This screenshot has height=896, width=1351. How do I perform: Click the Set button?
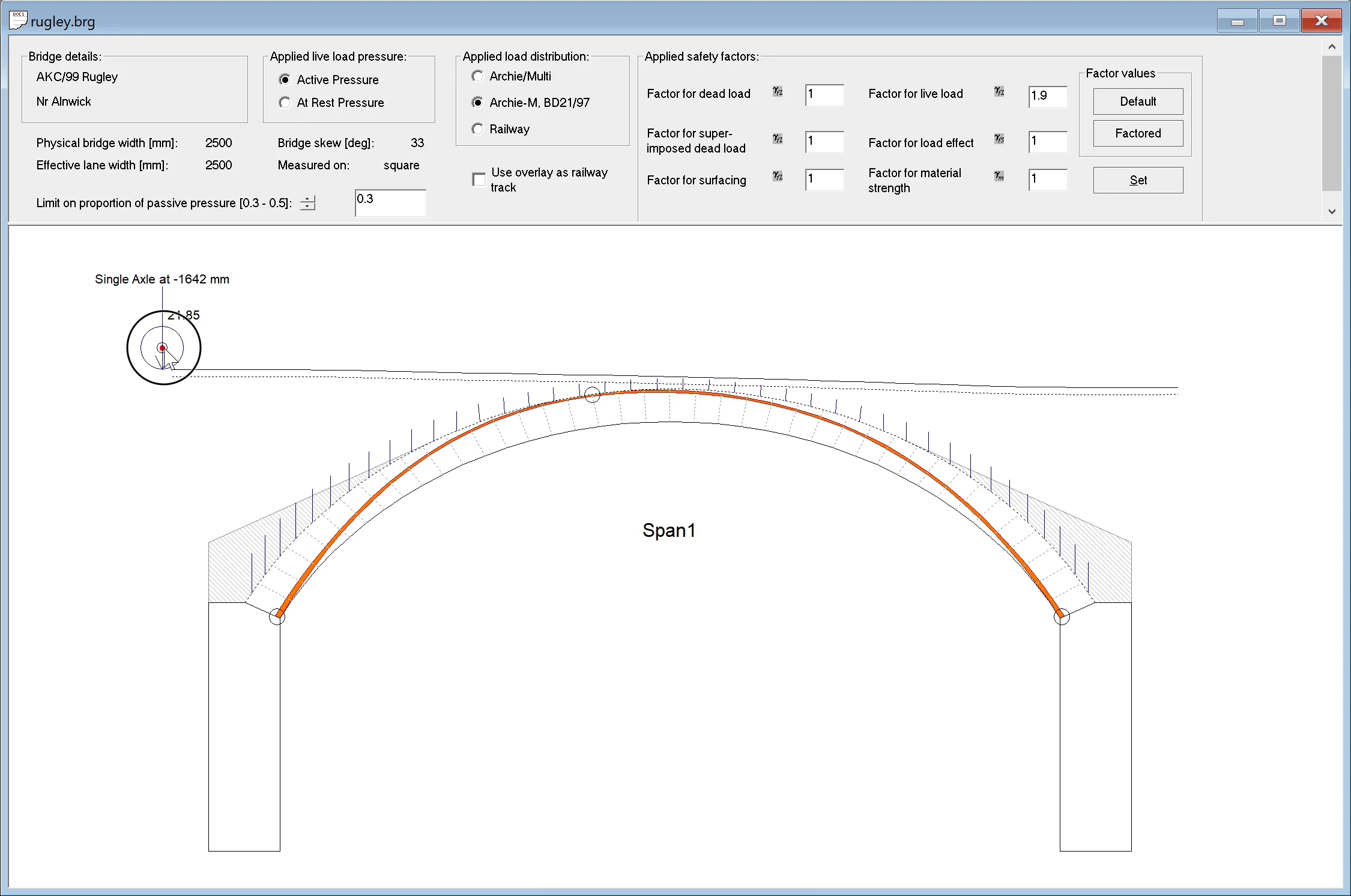coord(1137,180)
